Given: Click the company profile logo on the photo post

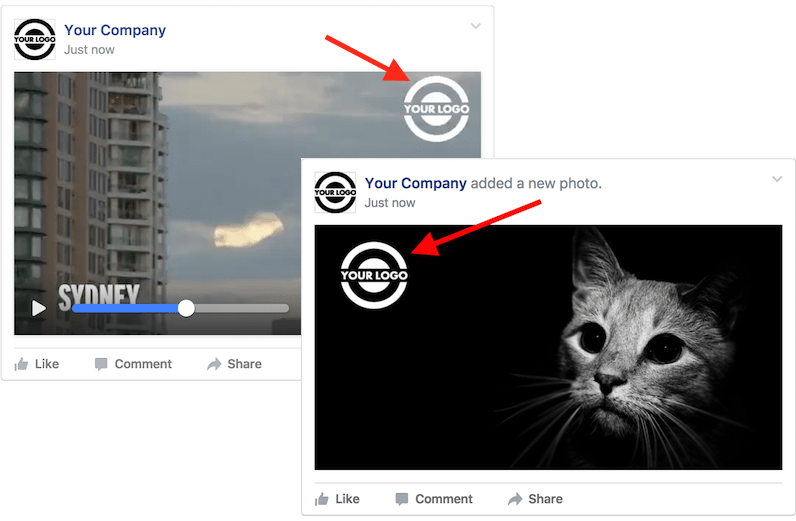Looking at the screenshot, I should point(335,192).
